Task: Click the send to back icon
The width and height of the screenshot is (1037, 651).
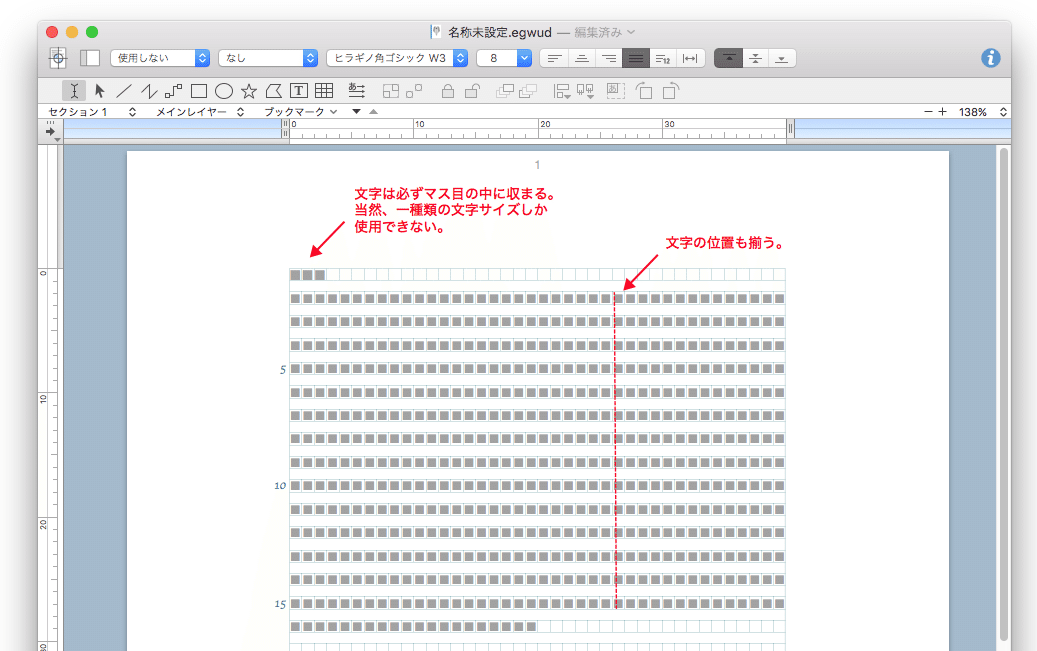Action: [528, 91]
